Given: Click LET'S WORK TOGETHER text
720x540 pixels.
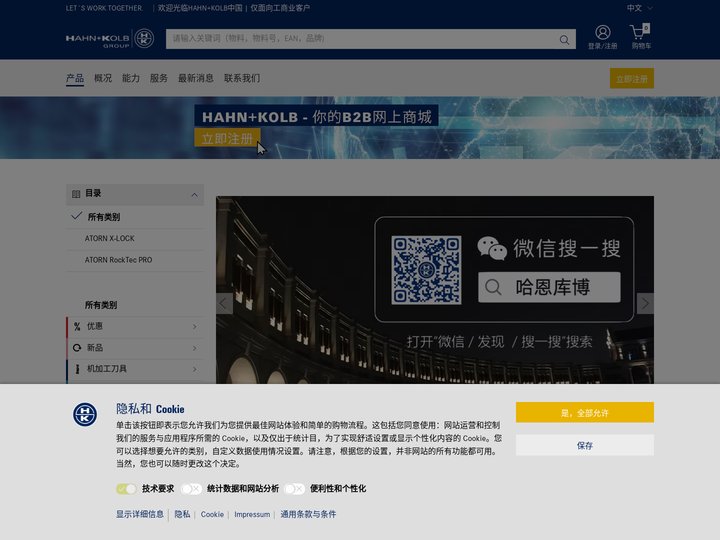Looking at the screenshot, I should [x=104, y=8].
